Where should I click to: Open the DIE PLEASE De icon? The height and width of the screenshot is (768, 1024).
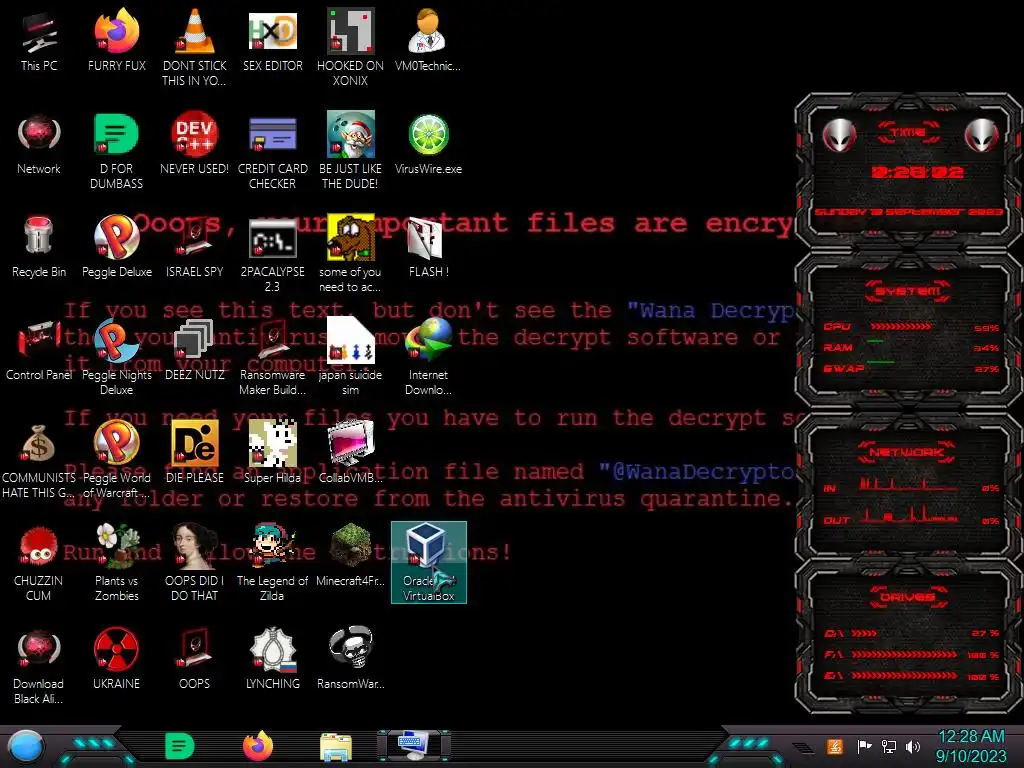click(x=194, y=453)
